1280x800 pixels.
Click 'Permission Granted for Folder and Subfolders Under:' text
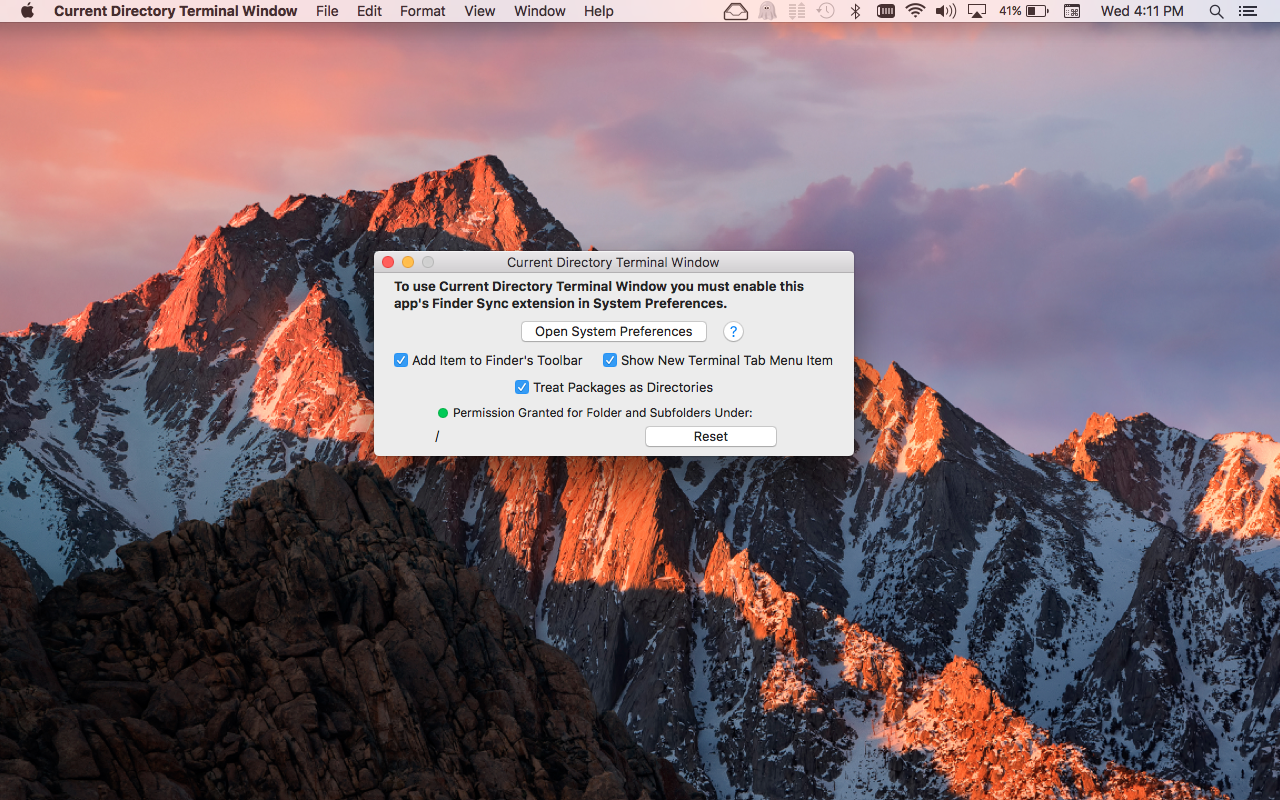click(603, 413)
